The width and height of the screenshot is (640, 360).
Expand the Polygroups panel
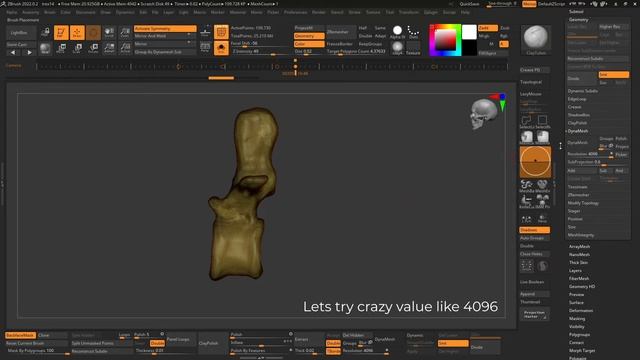click(x=580, y=335)
